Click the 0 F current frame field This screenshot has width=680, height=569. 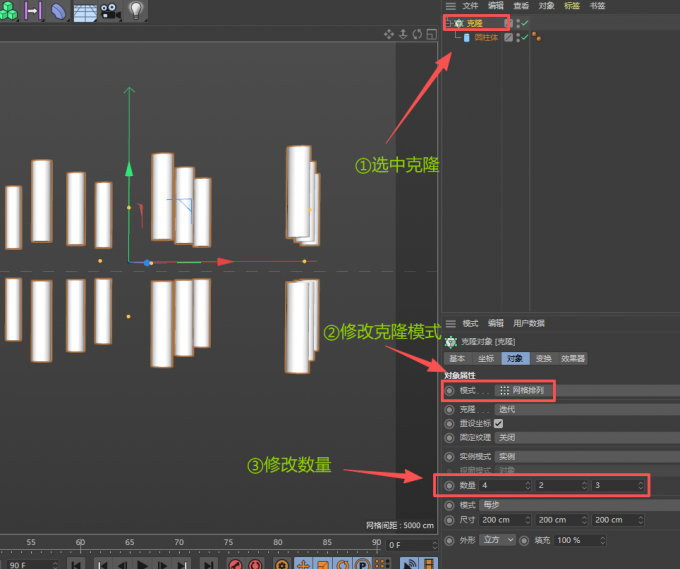[x=412, y=546]
